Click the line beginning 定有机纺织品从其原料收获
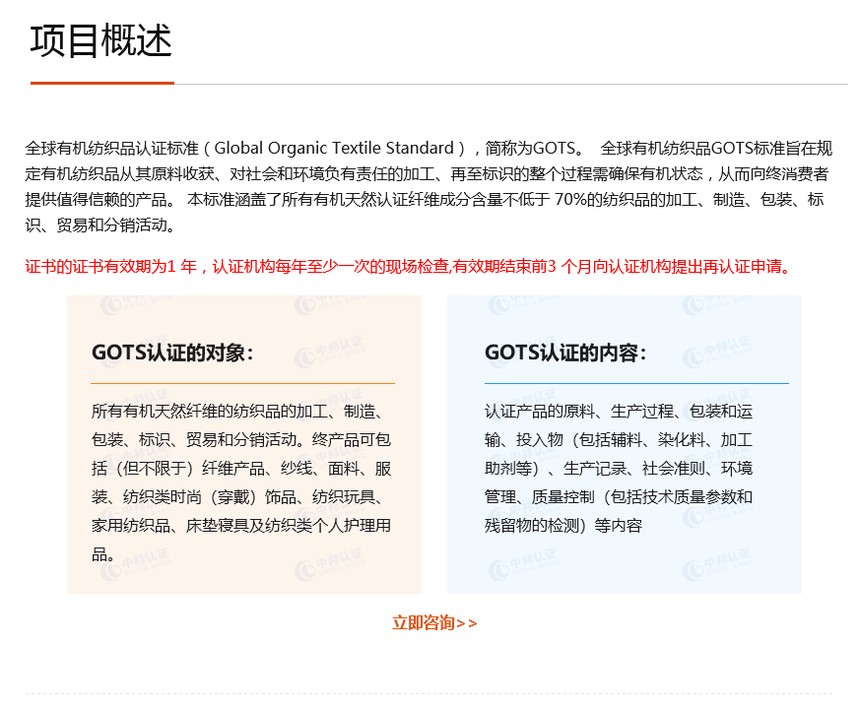The height and width of the screenshot is (708, 860). click(x=427, y=174)
